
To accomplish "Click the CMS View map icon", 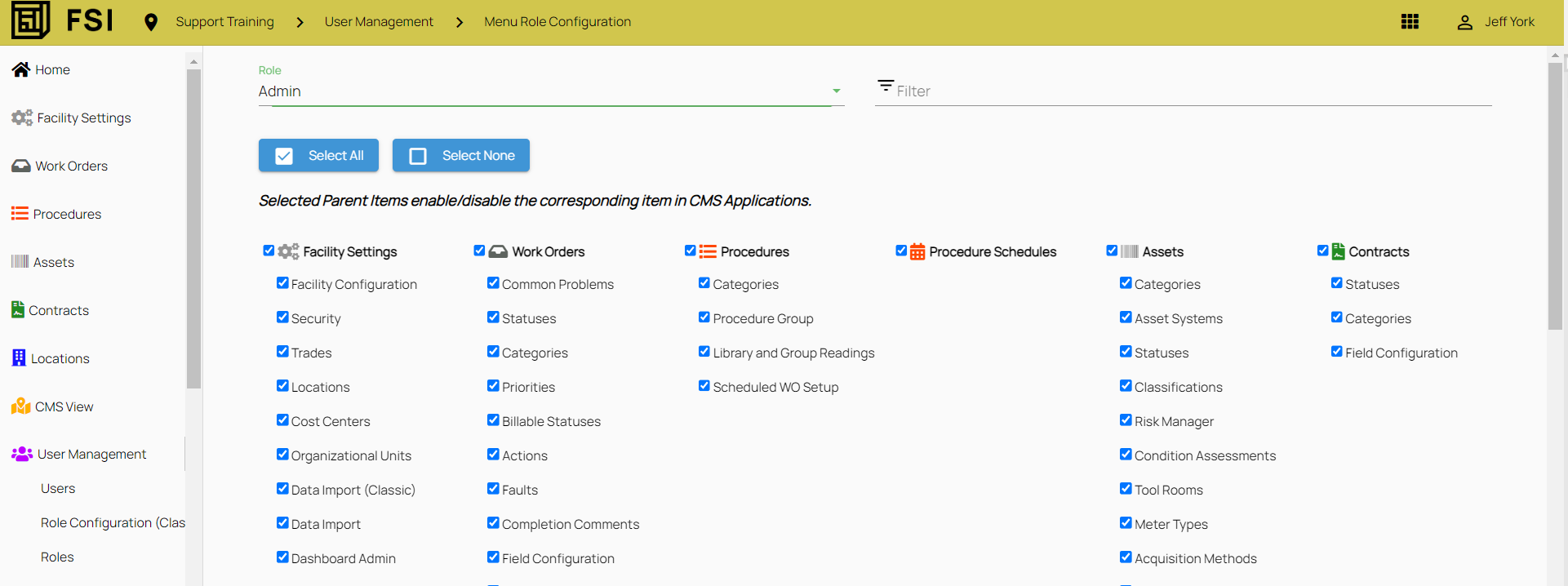I will pos(20,406).
